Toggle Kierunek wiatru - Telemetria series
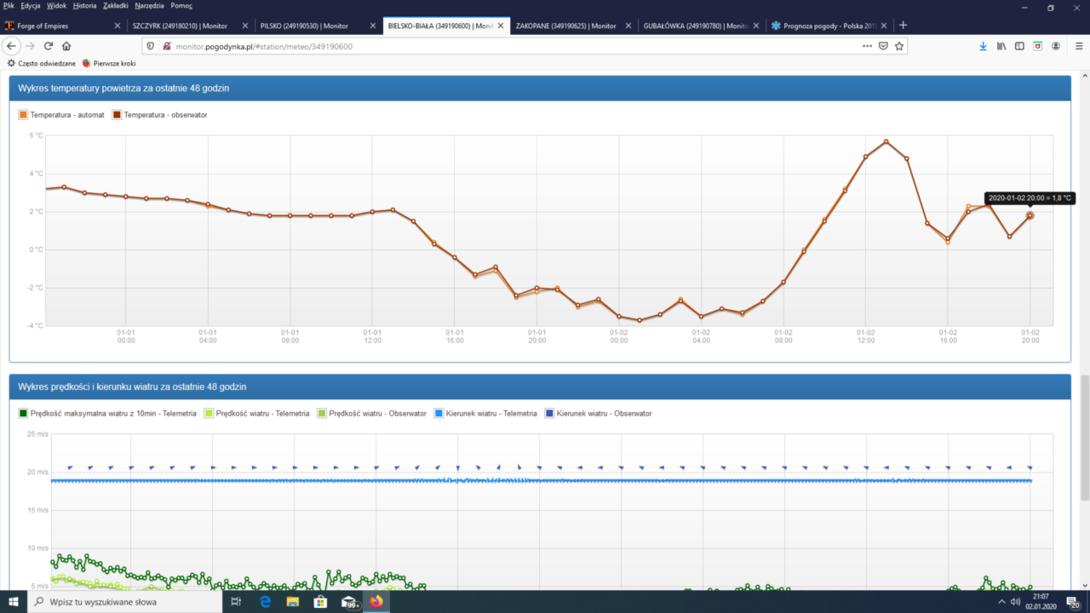This screenshot has height=613, width=1090. coord(486,414)
